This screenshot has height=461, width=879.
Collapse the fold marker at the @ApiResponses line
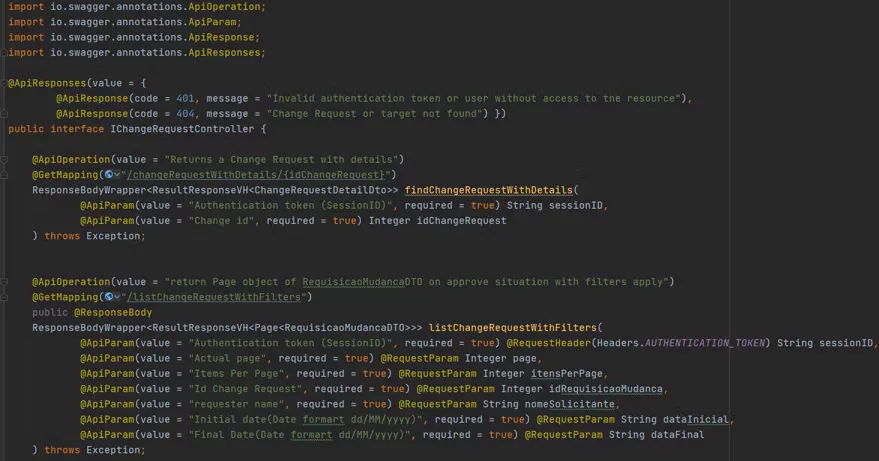pos(4,83)
